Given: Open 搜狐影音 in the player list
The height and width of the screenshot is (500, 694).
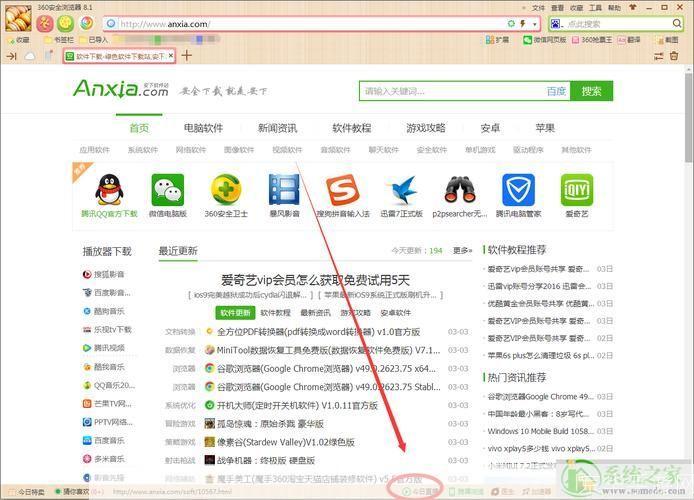Looking at the screenshot, I should pos(104,274).
